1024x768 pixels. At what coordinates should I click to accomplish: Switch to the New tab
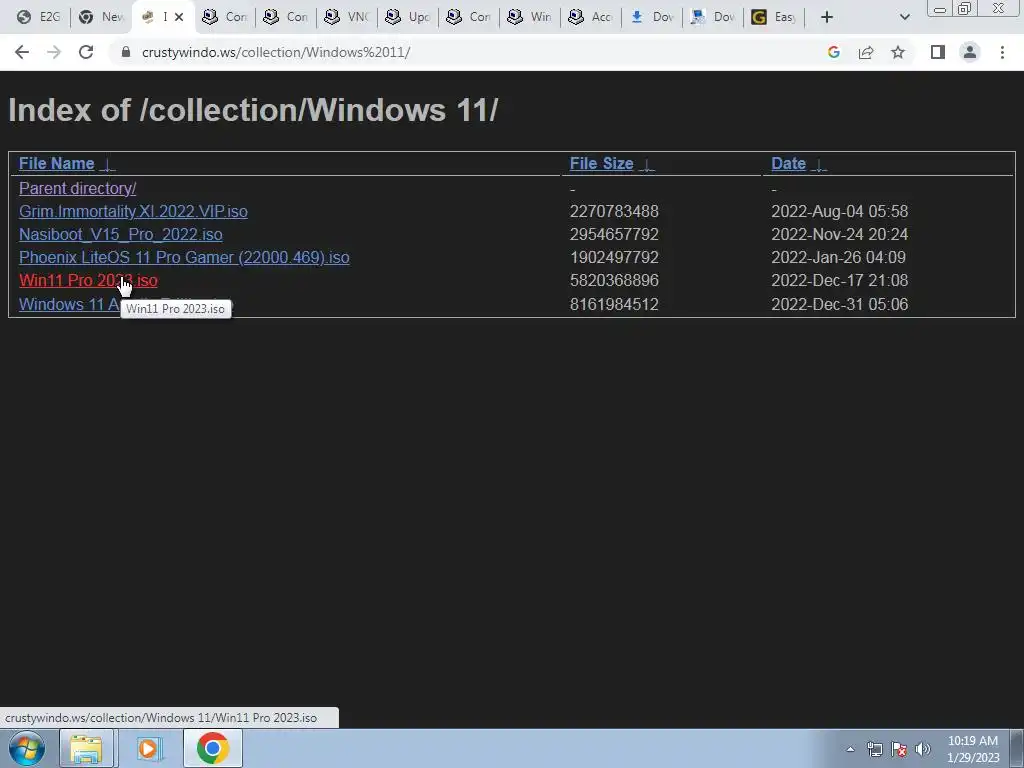[101, 17]
